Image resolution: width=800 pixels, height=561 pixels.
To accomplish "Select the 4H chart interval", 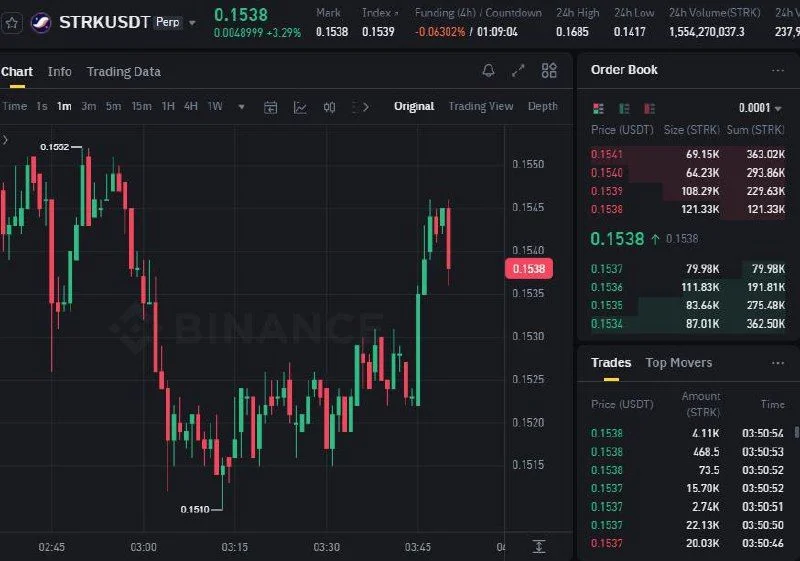I will pyautogui.click(x=190, y=106).
